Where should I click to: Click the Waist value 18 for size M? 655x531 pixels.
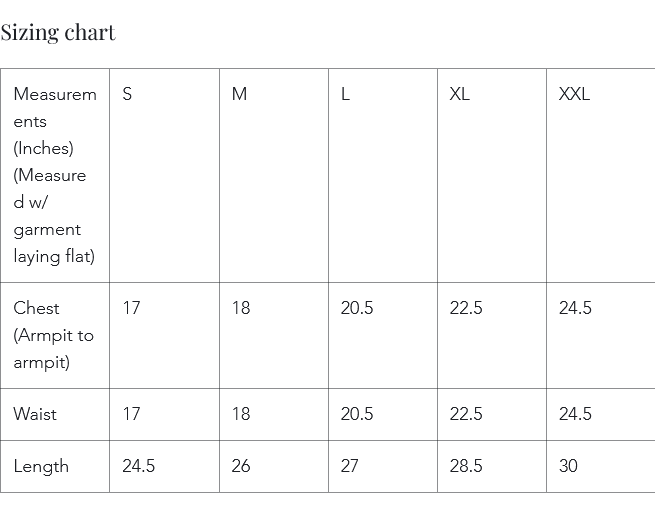[241, 414]
